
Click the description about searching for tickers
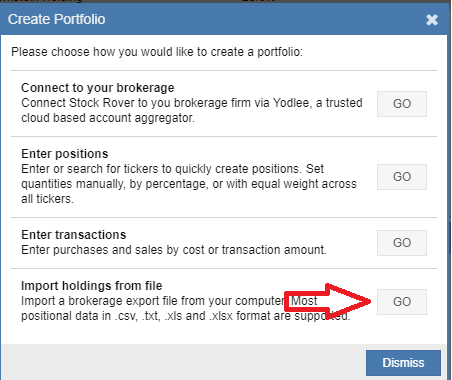tap(189, 184)
